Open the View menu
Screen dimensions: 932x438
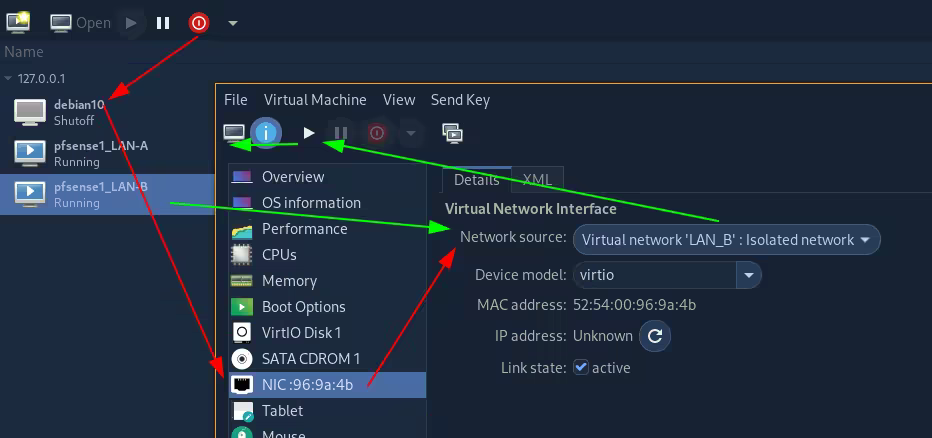point(399,100)
